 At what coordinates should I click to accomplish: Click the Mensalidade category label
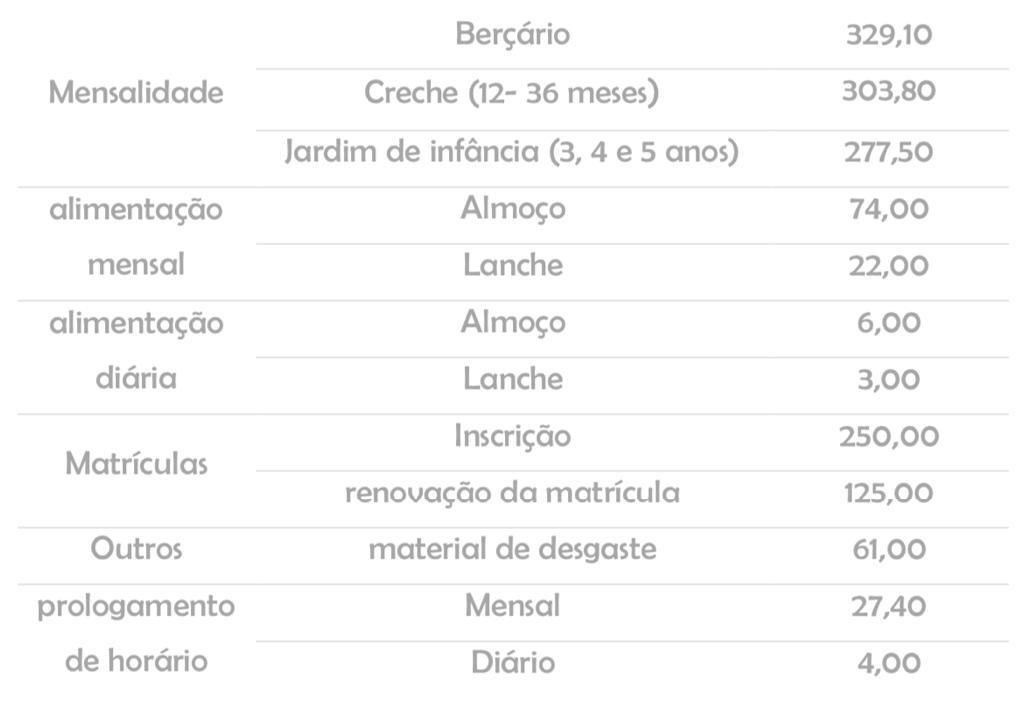click(x=136, y=92)
